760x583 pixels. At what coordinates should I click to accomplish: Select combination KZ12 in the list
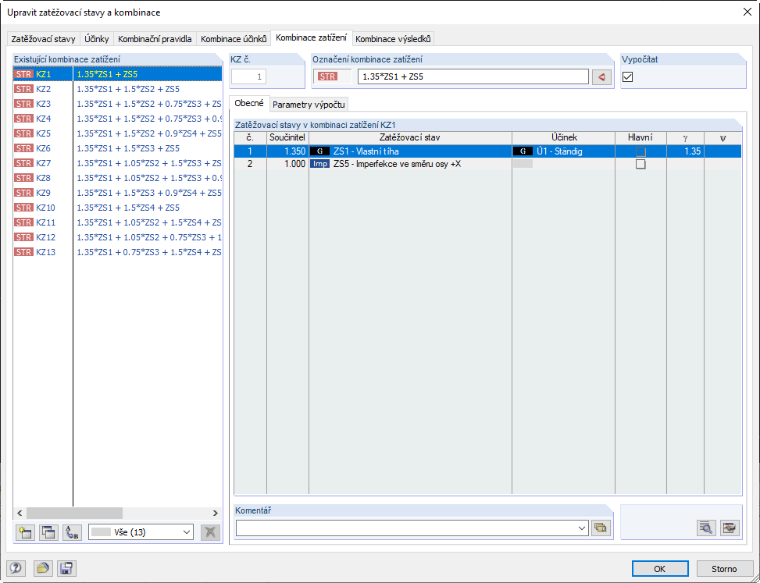pos(118,237)
